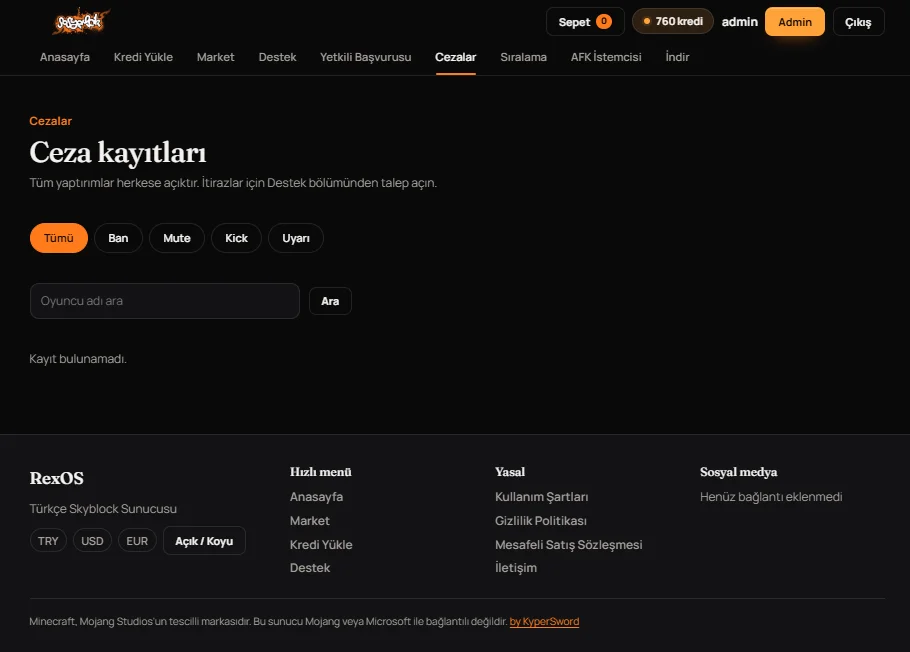Open the Gizlilik Politikası link
The image size is (910, 652).
coord(541,521)
